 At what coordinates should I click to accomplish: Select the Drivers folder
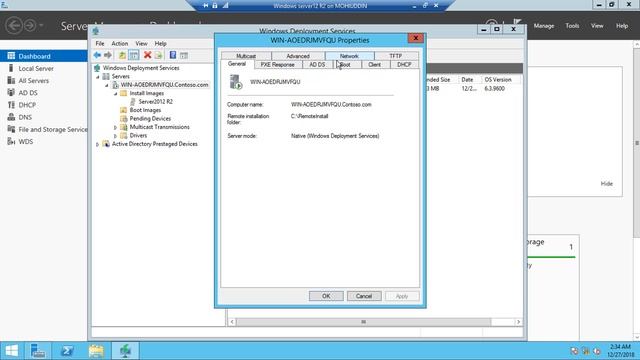(x=138, y=136)
